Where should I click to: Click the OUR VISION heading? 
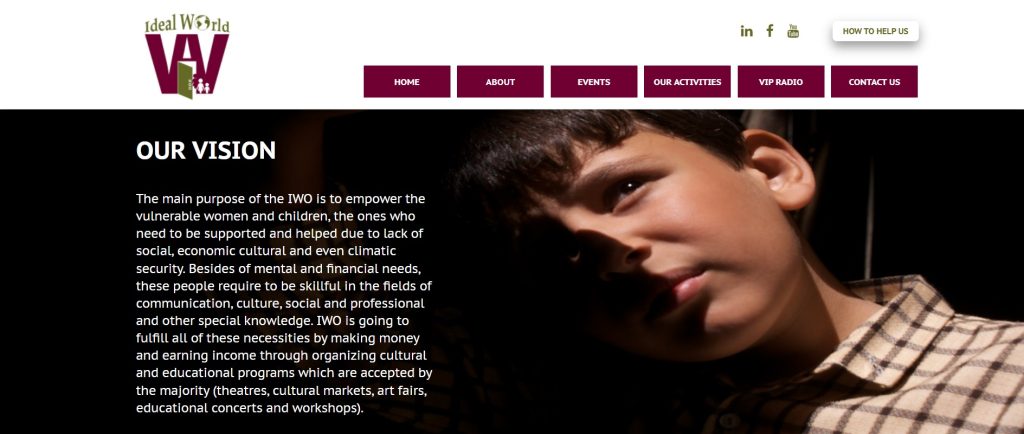pos(206,151)
